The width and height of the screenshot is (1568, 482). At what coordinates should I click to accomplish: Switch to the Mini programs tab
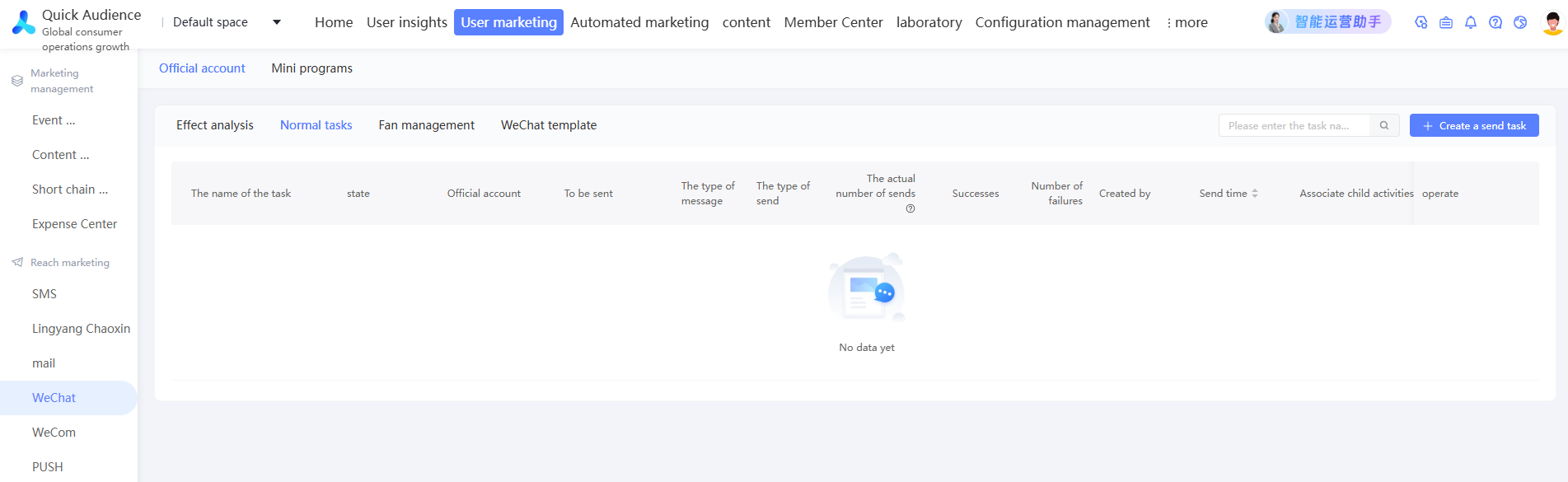tap(311, 68)
